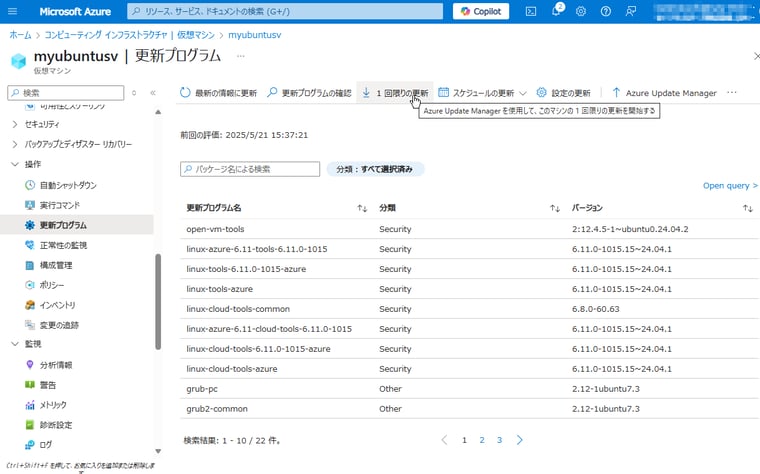Sort by 更新プログラム名 column
This screenshot has height=474, width=760.
pyautogui.click(x=214, y=208)
